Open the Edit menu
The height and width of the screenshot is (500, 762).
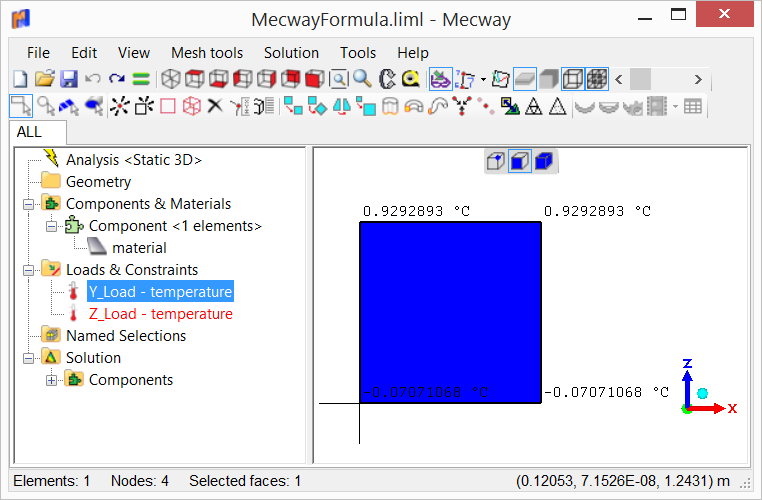[84, 52]
